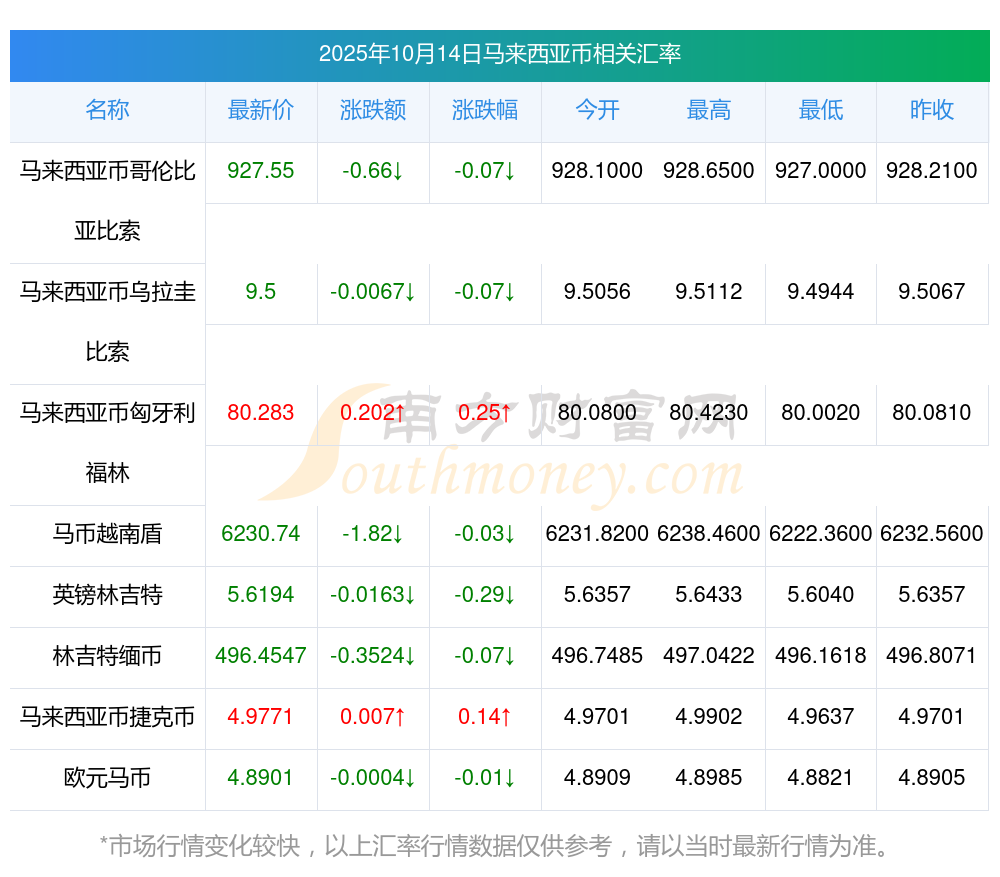Select the 马来西亚币捷克币 row name
Viewport: 1000px width, 877px height.
[x=107, y=717]
